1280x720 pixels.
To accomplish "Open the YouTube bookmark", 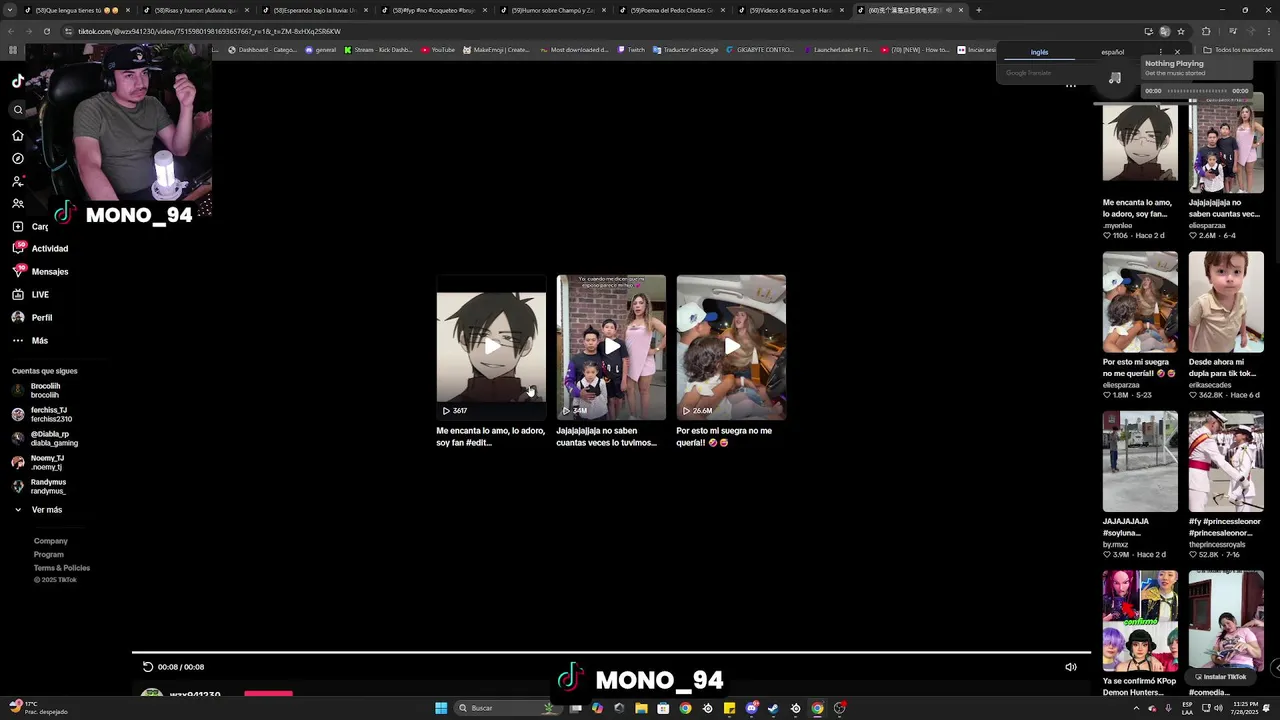I will [438, 50].
